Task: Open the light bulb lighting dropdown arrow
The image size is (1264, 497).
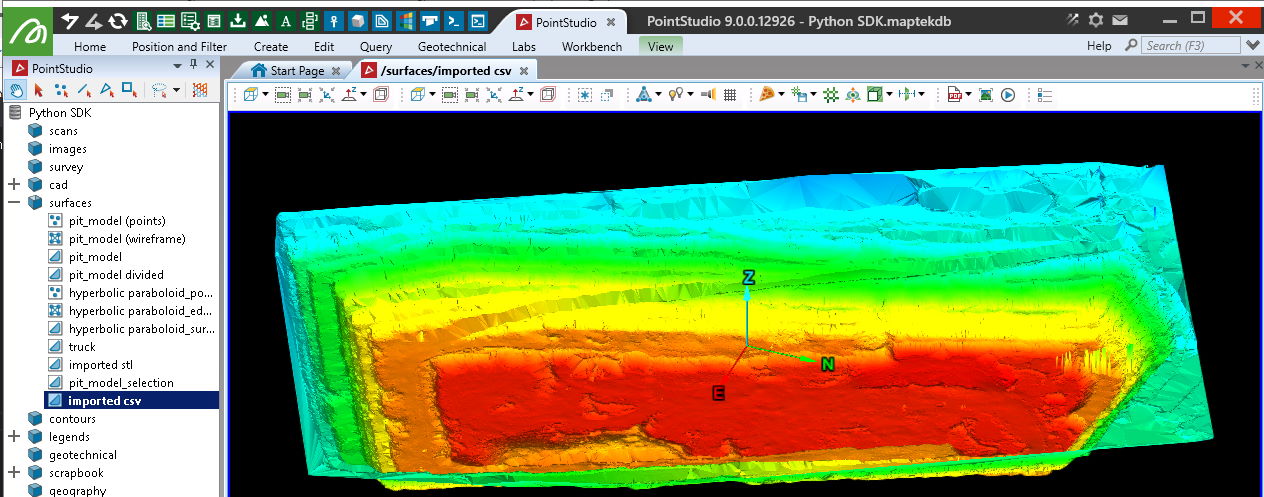Action: click(x=691, y=95)
